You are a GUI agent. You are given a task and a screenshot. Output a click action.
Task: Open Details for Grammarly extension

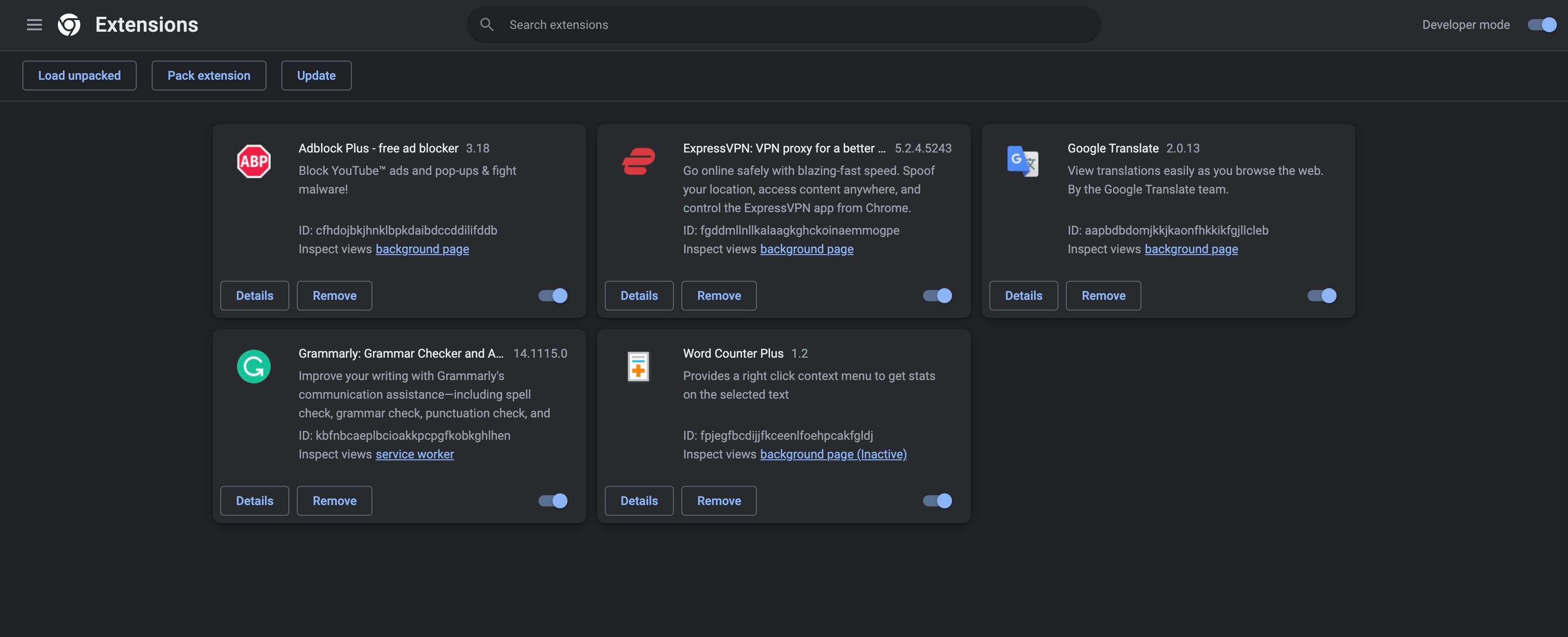254,500
